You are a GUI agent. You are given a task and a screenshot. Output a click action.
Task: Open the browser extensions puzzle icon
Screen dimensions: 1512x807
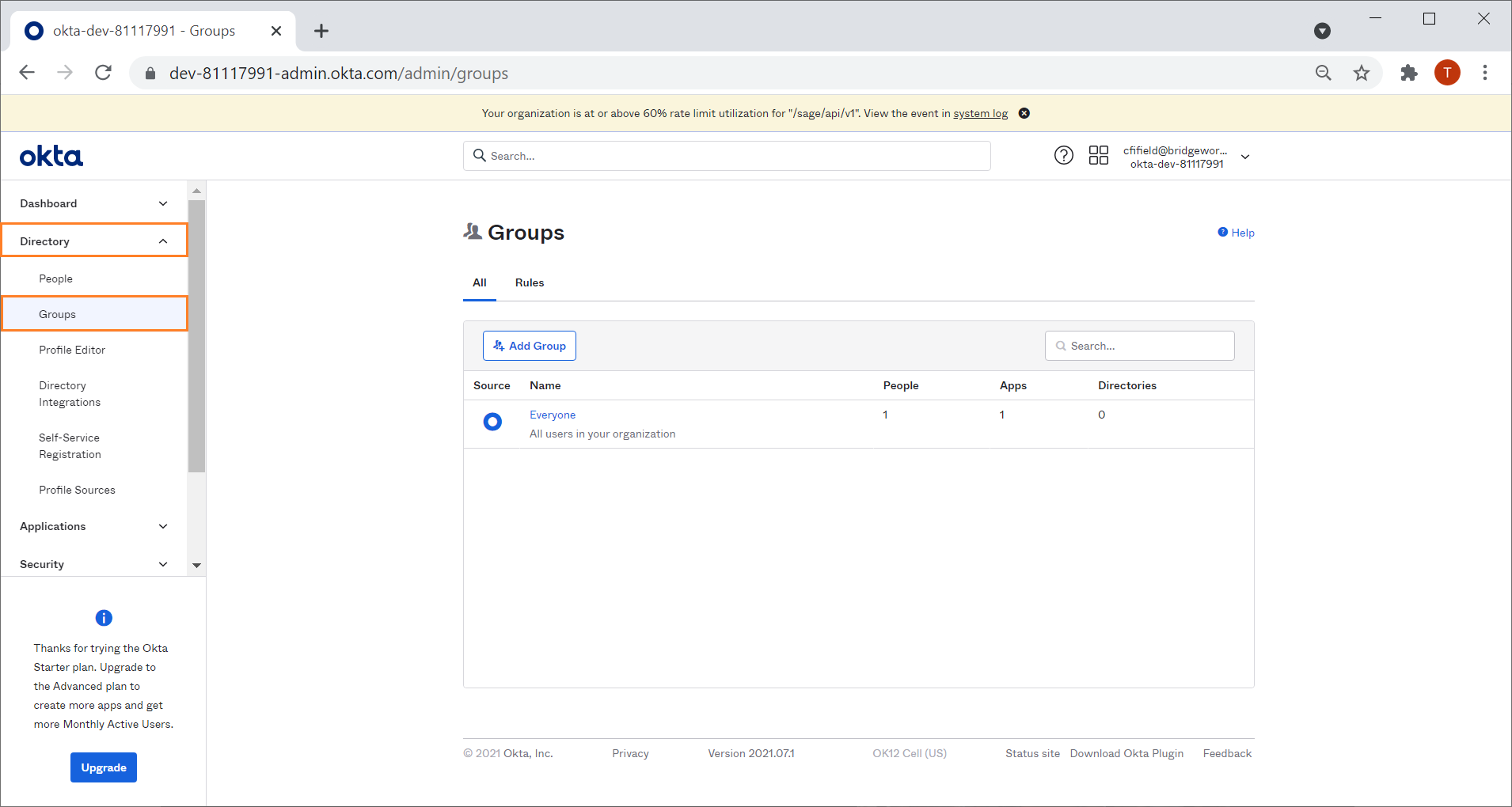pos(1409,73)
